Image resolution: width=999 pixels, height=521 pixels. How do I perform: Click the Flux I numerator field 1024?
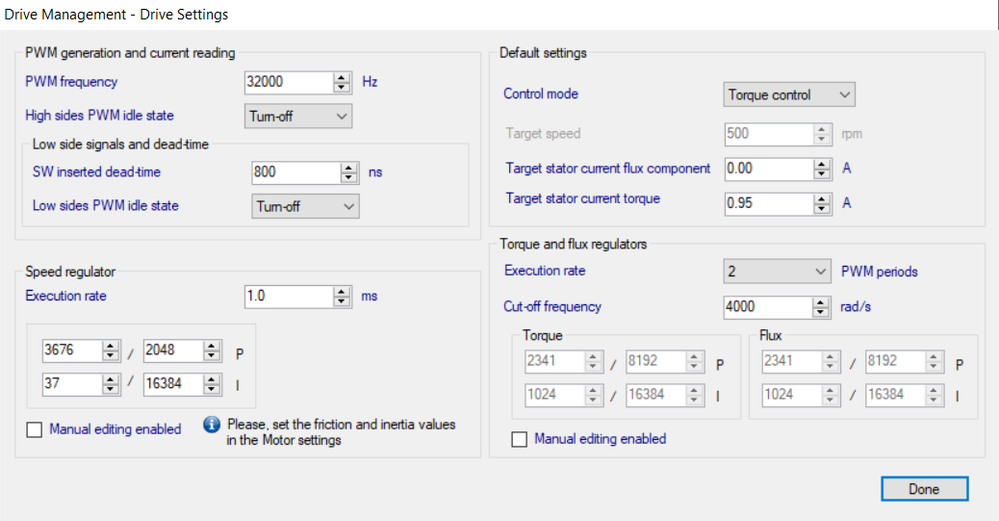click(x=792, y=396)
